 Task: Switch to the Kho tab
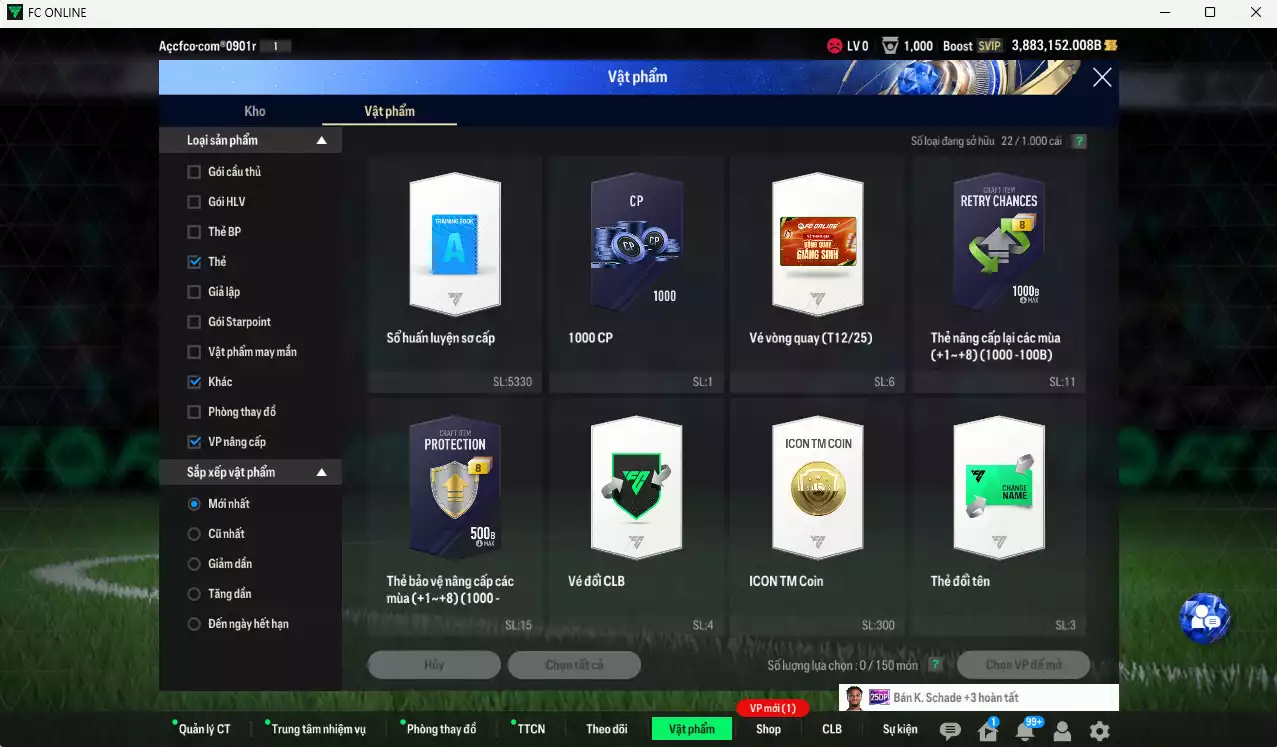255,111
